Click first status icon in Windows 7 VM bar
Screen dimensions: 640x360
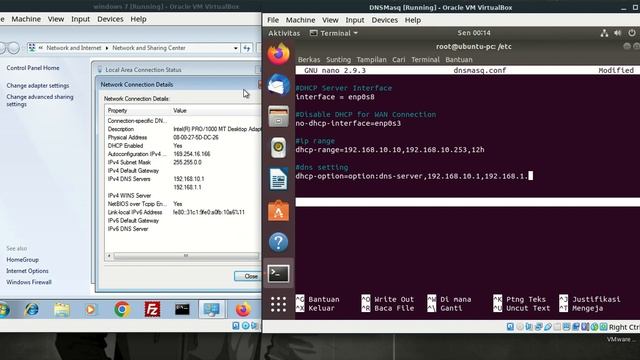click(236, 325)
